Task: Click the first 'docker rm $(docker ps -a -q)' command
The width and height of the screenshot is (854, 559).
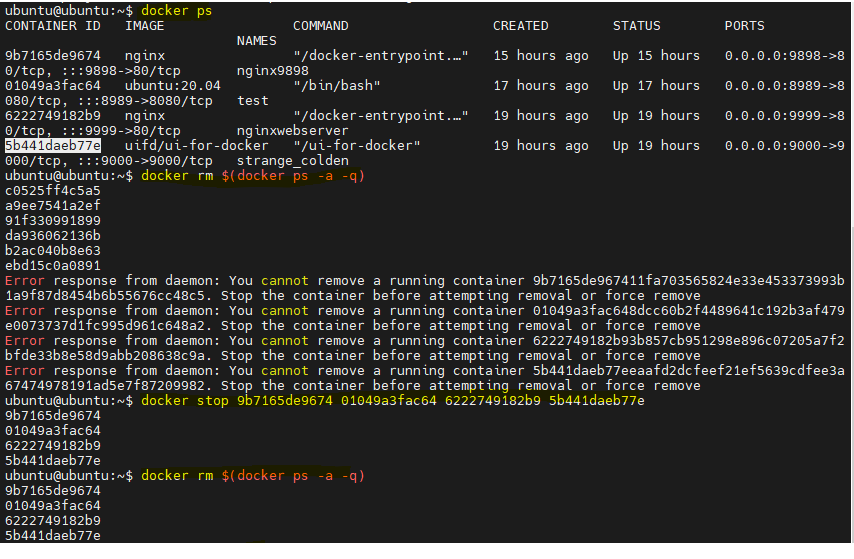Action: click(x=253, y=175)
